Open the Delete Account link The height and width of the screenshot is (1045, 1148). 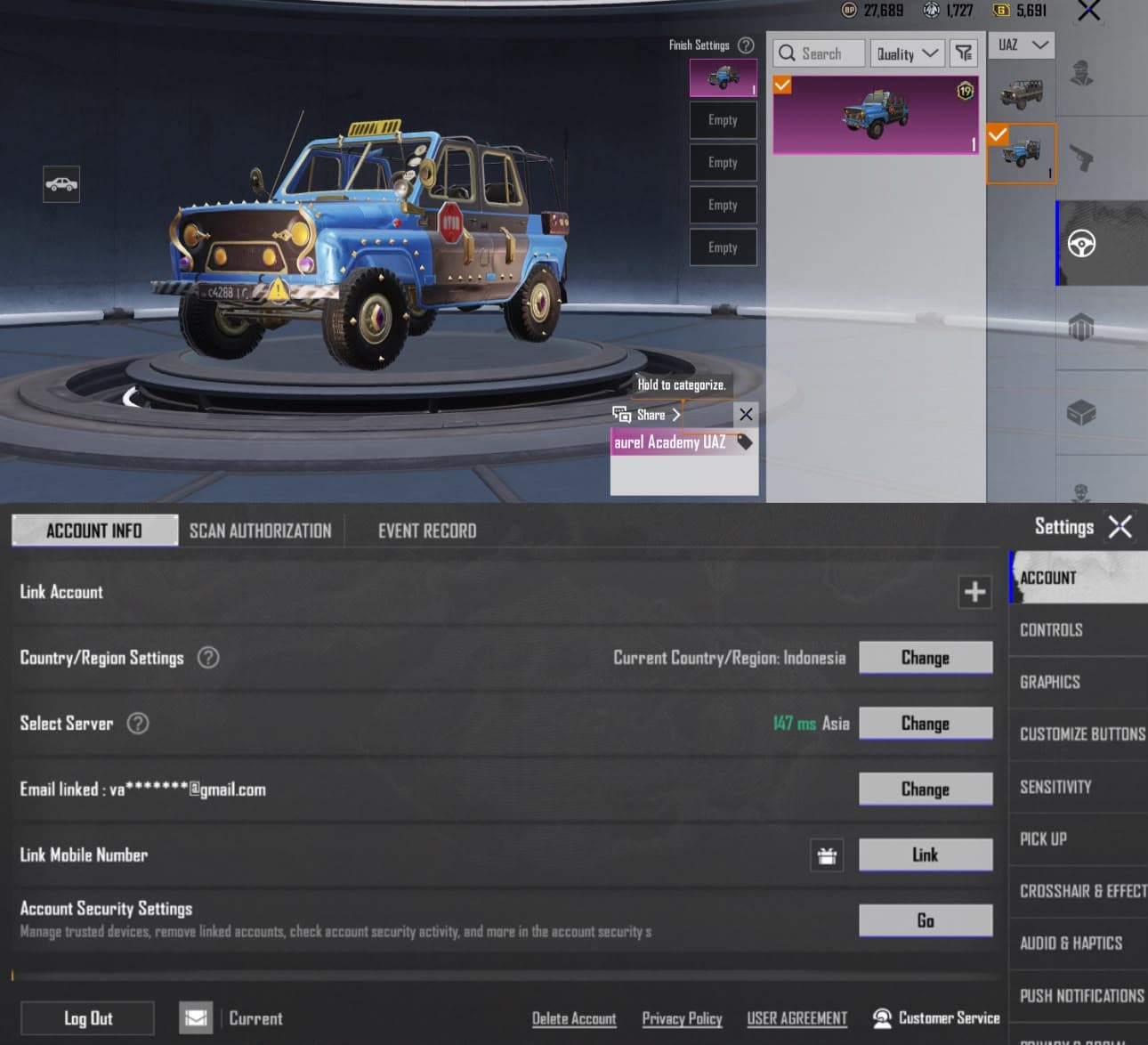[x=574, y=1018]
